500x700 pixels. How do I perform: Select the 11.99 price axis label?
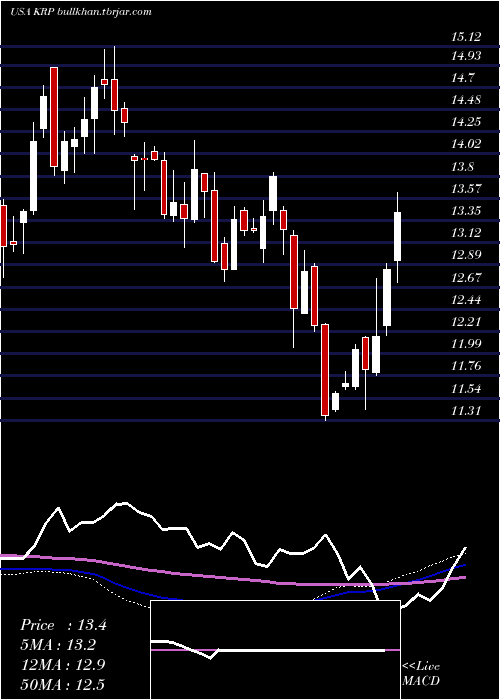coord(466,344)
